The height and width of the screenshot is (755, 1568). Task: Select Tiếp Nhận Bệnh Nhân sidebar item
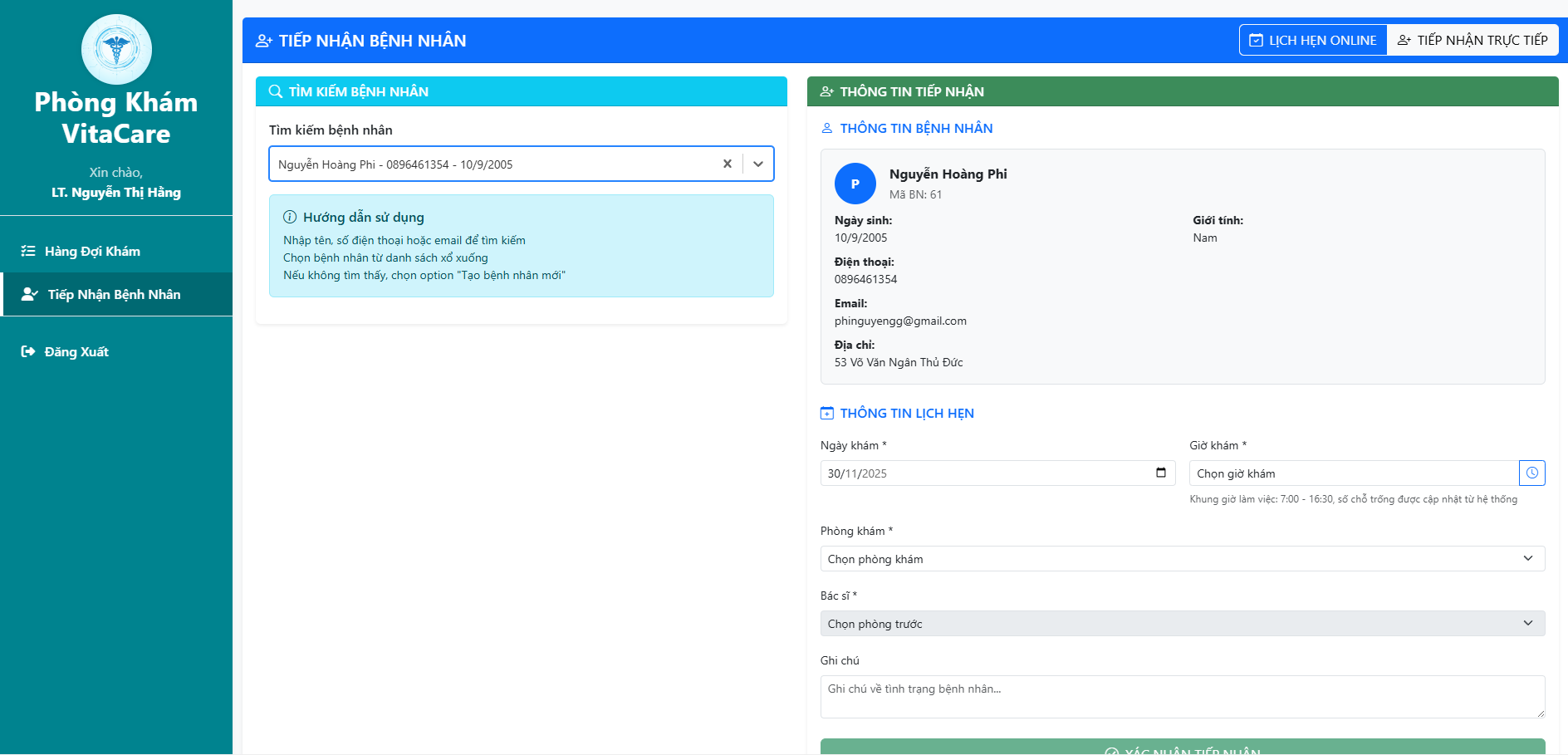click(114, 295)
